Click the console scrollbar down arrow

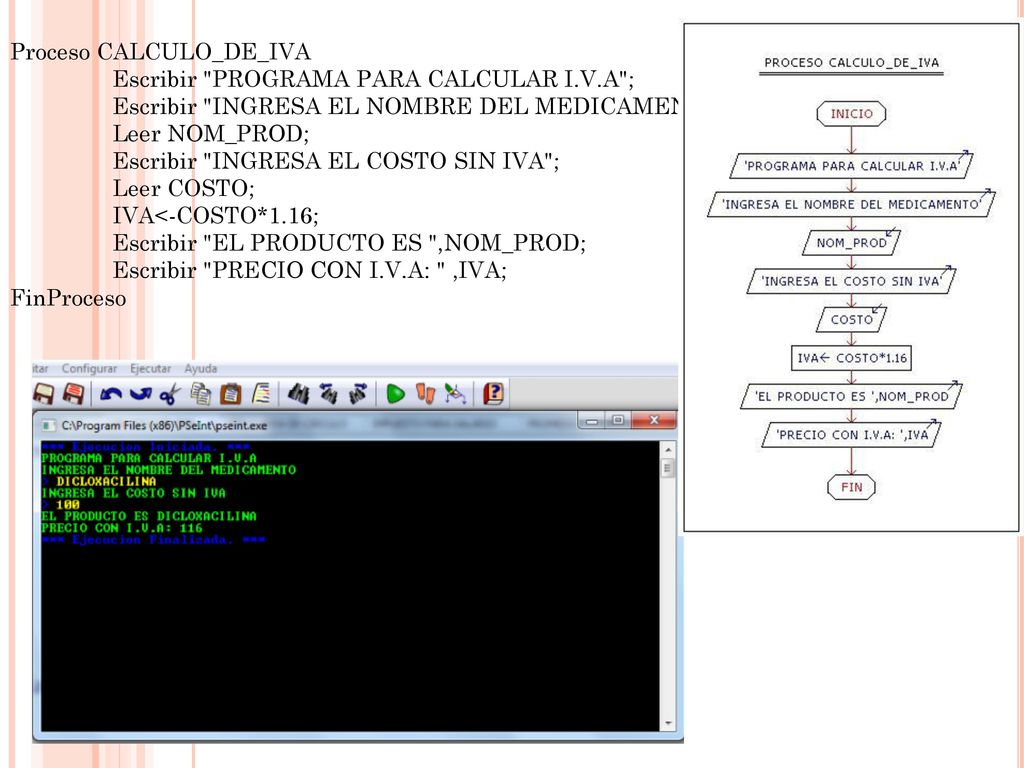pos(667,723)
